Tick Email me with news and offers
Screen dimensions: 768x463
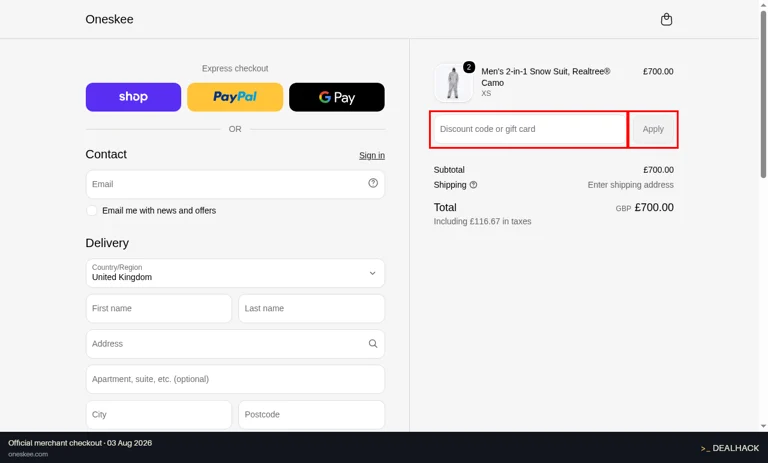(x=92, y=211)
